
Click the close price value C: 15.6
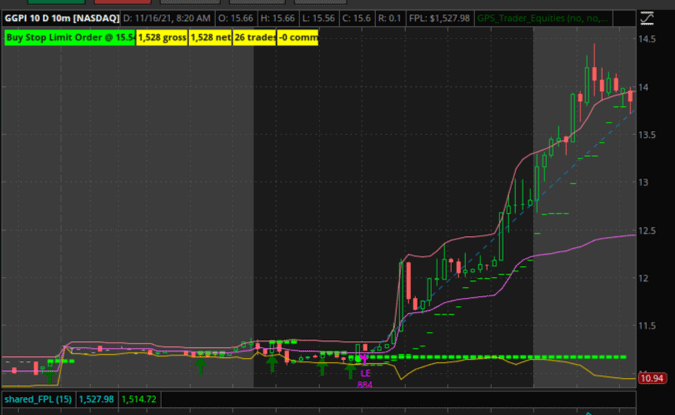pos(356,19)
